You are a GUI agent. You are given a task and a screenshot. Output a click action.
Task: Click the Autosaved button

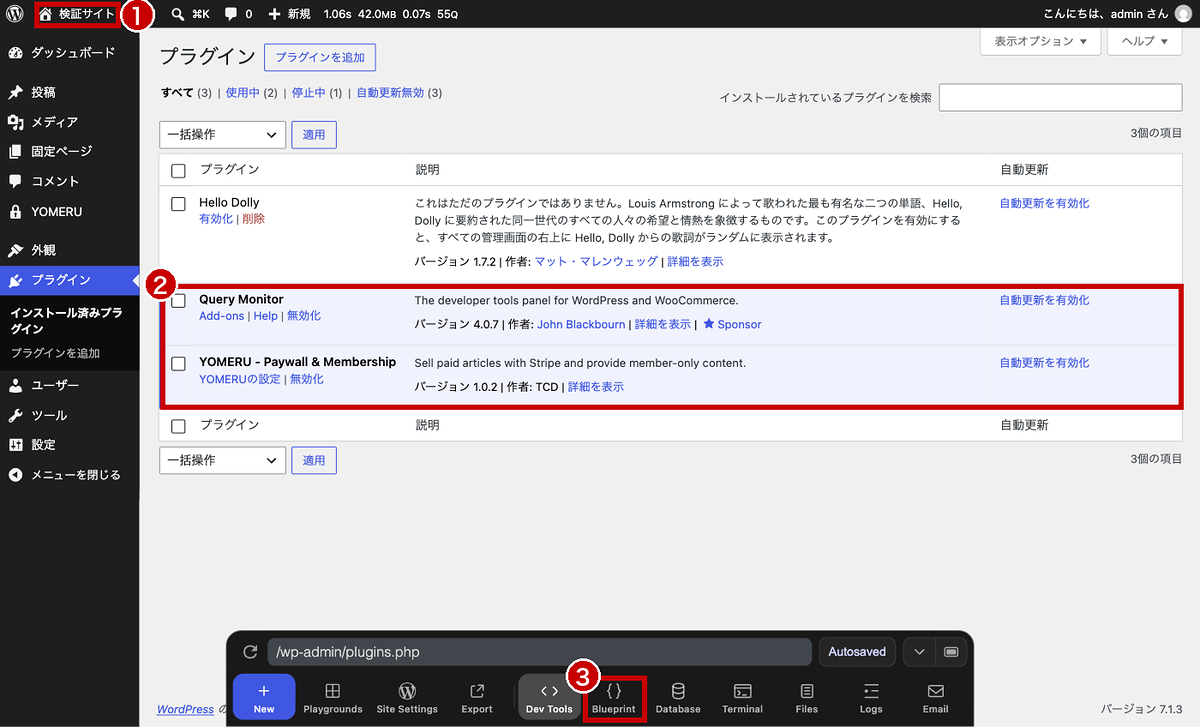click(x=857, y=652)
